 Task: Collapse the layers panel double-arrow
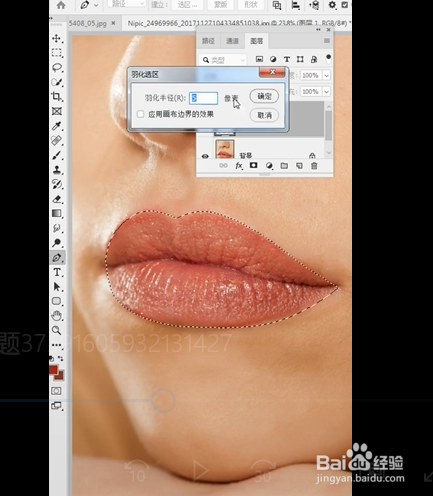(x=318, y=30)
